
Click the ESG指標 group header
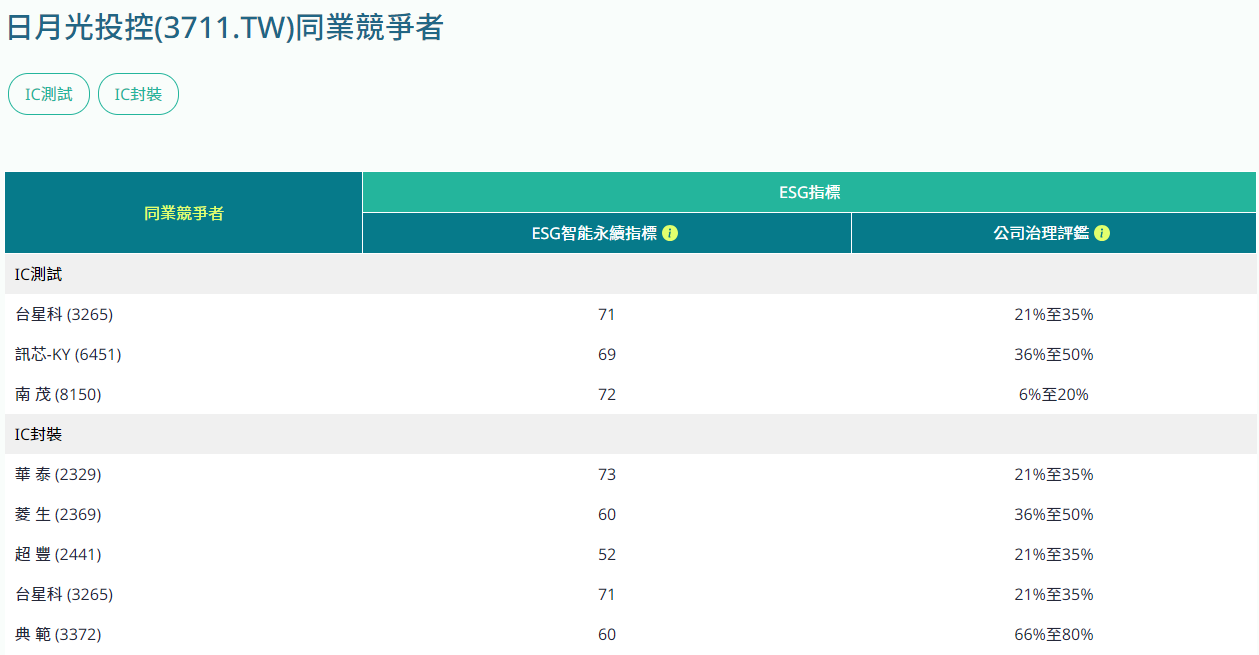pyautogui.click(x=808, y=192)
